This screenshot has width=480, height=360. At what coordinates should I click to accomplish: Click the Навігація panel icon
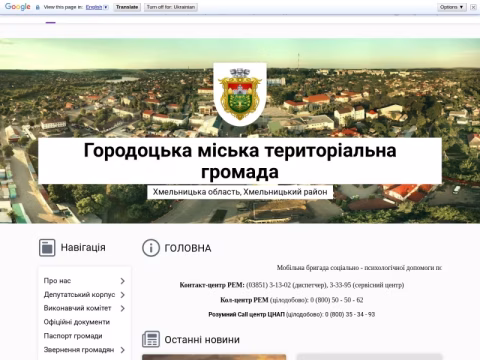point(47,248)
